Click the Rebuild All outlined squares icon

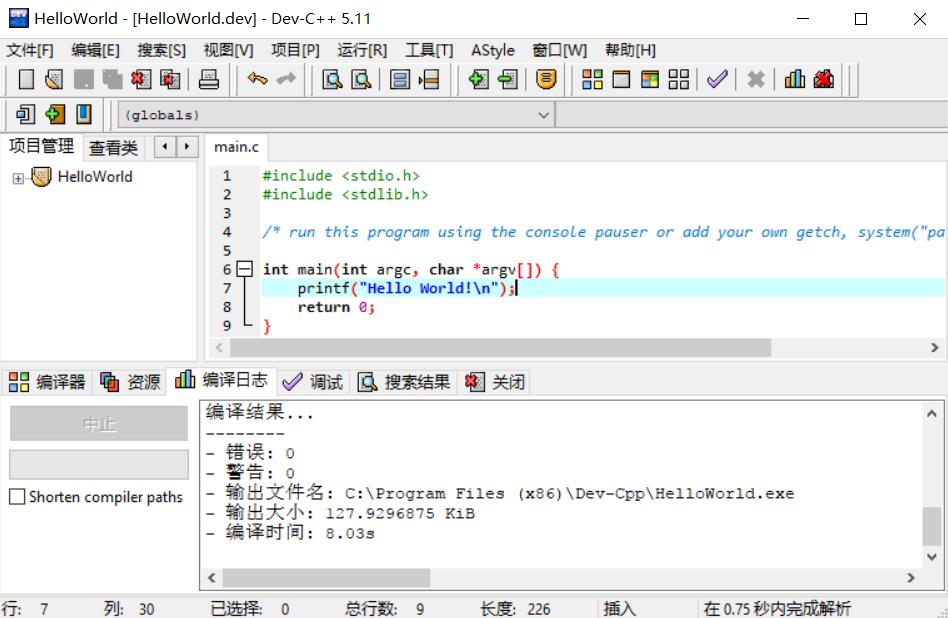coord(678,79)
